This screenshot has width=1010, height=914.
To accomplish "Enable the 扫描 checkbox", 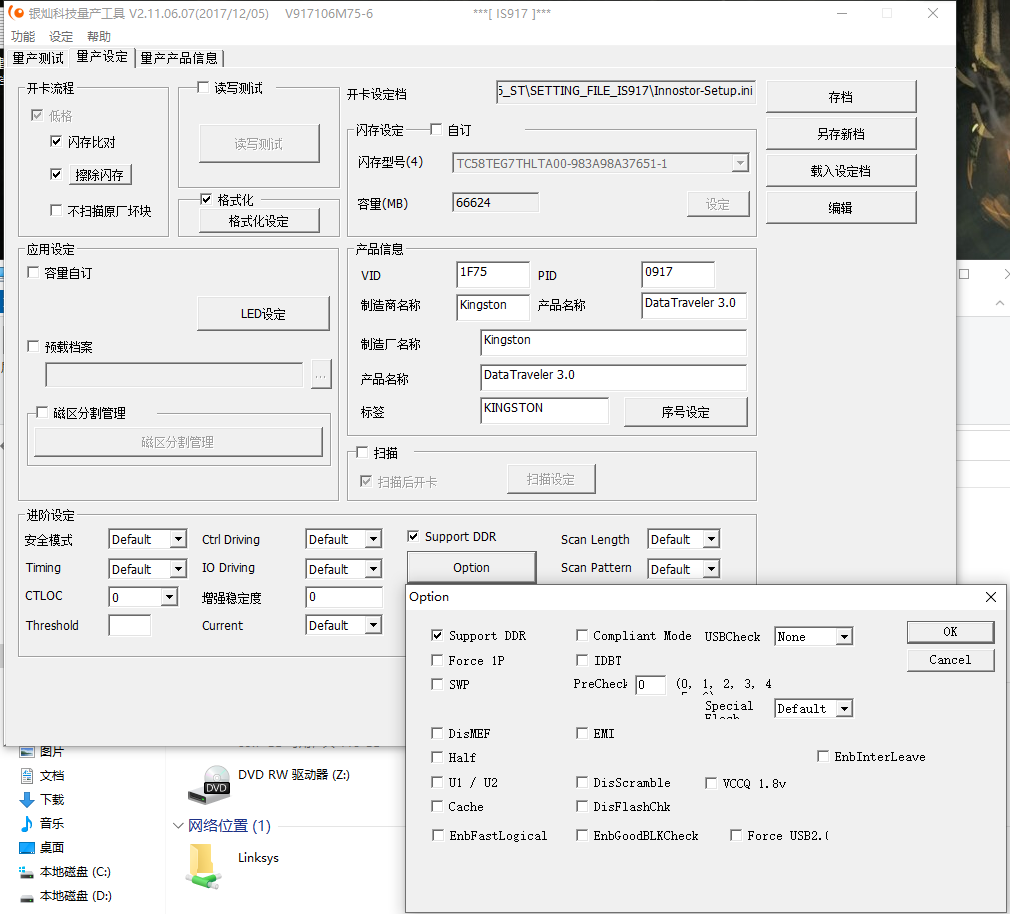I will point(362,452).
